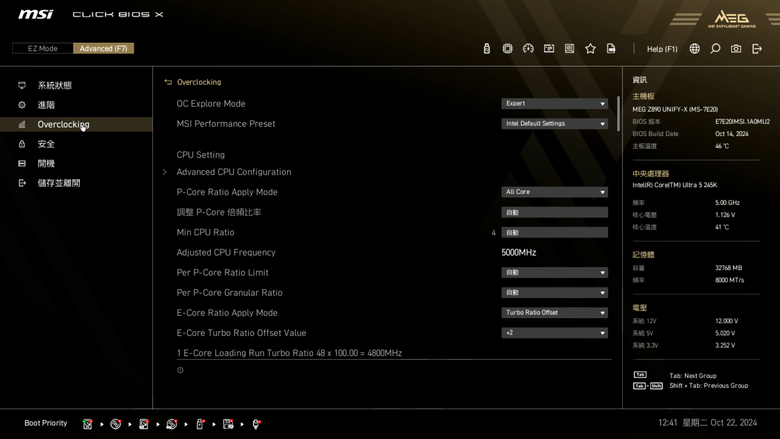This screenshot has width=780, height=439.
Task: Open Favorites star icon
Action: 590,48
